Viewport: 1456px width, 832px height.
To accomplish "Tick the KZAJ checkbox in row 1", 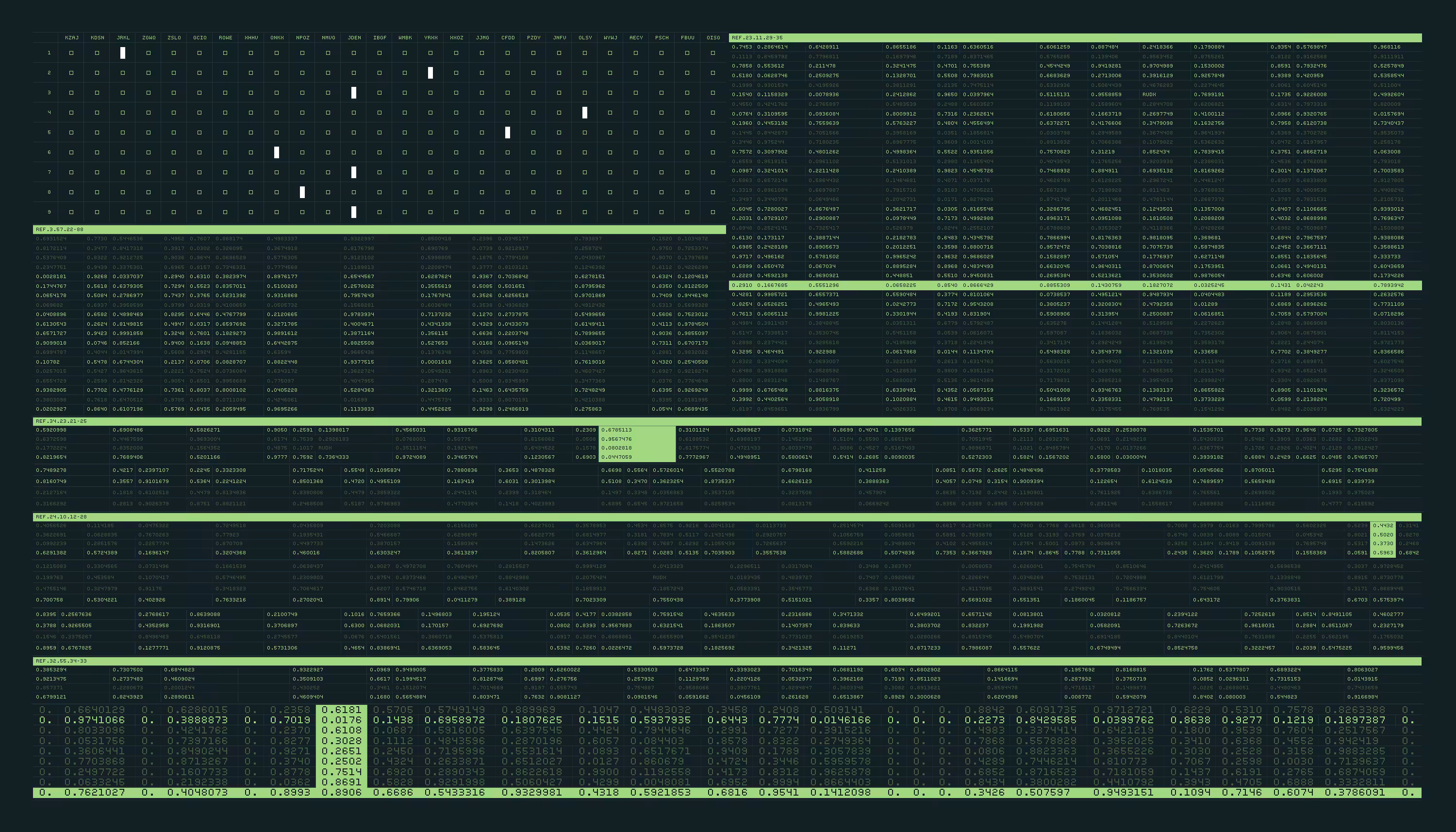I will click(71, 53).
